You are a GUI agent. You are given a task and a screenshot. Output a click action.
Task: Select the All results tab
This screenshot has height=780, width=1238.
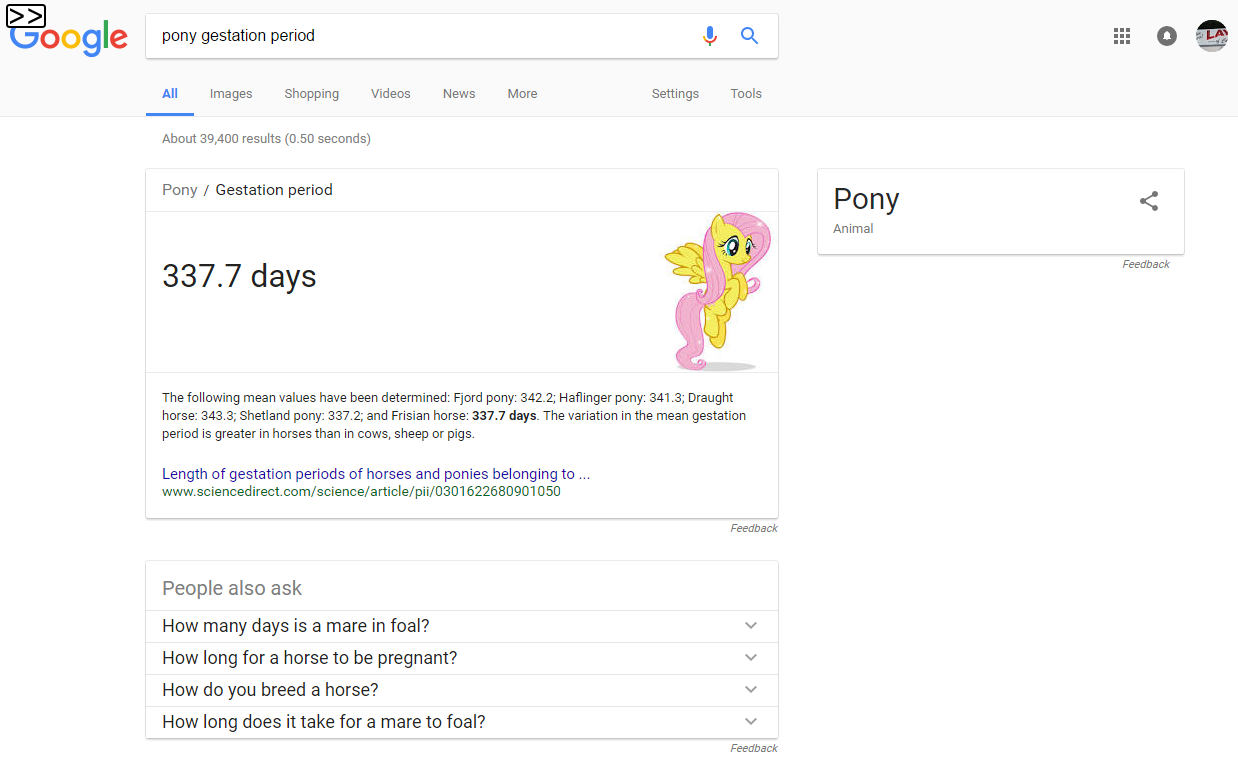pos(170,94)
